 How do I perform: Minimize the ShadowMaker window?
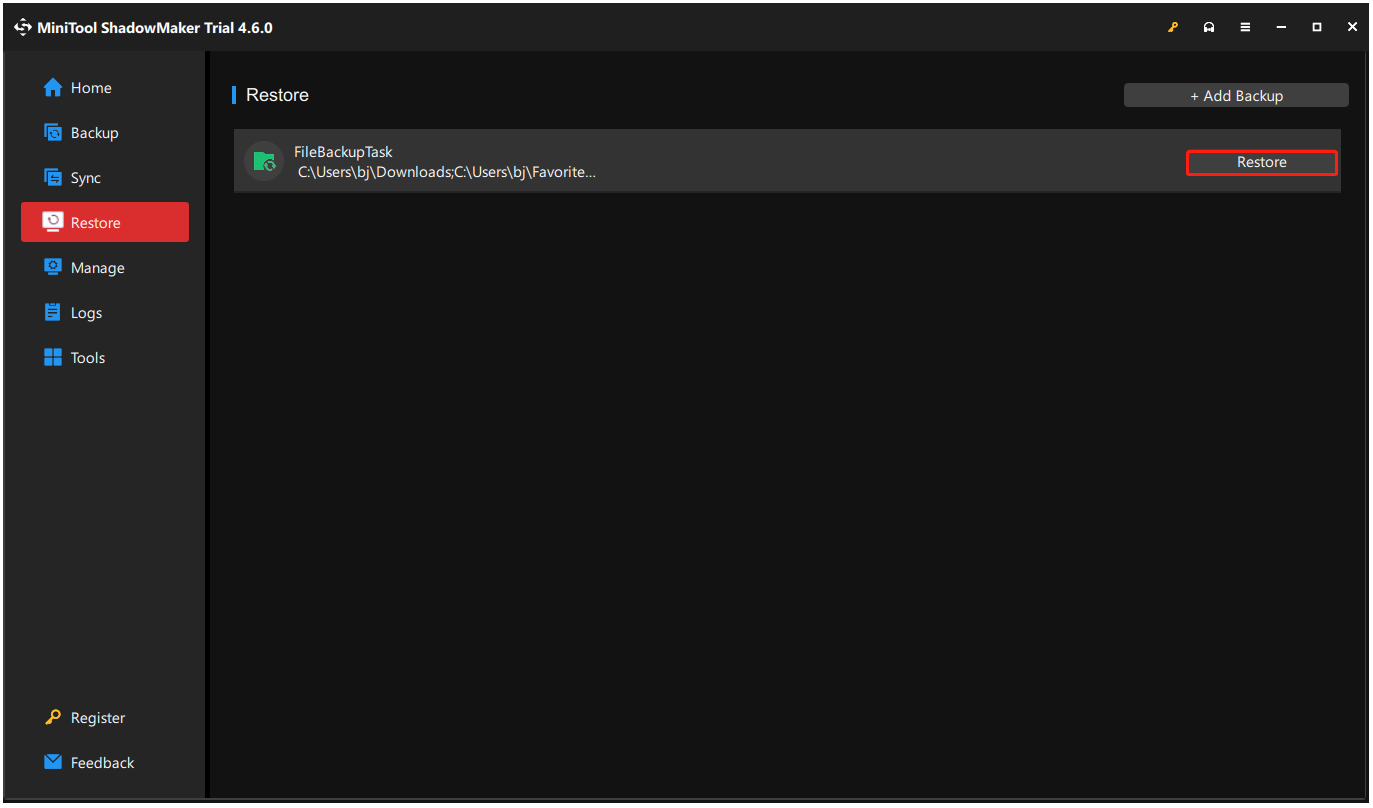pos(1281,28)
